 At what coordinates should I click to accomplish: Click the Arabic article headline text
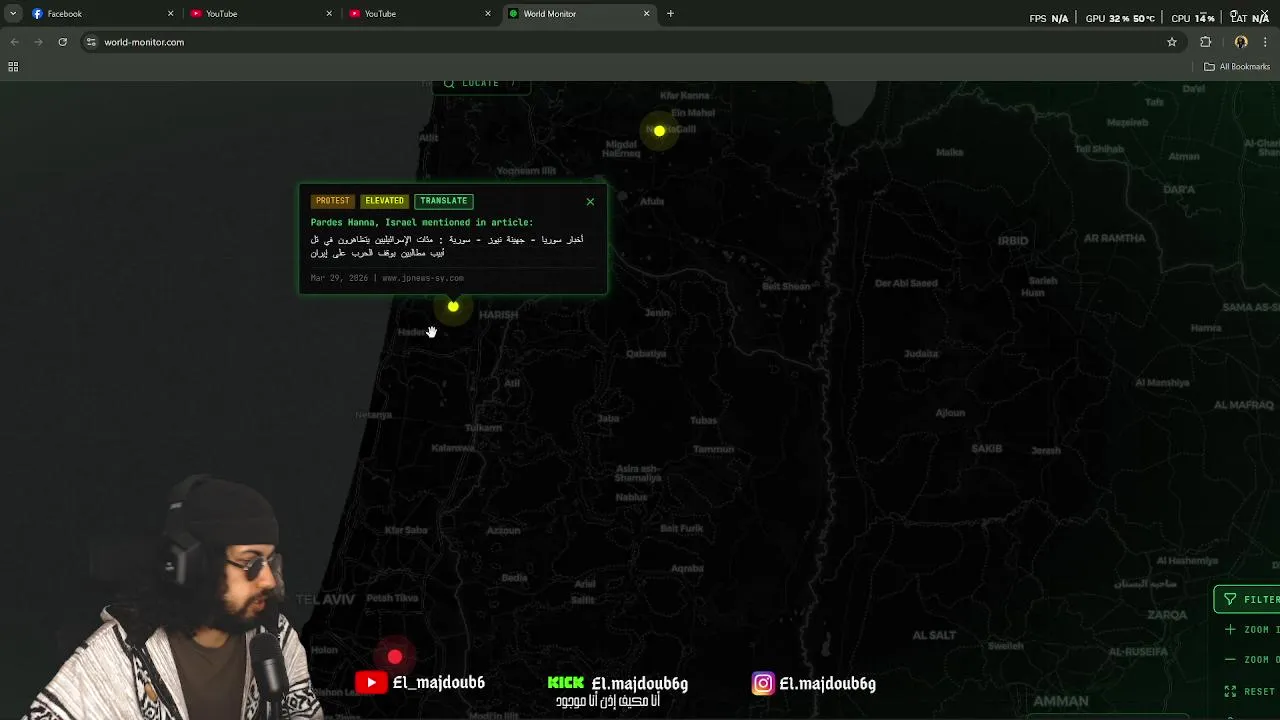[447, 246]
